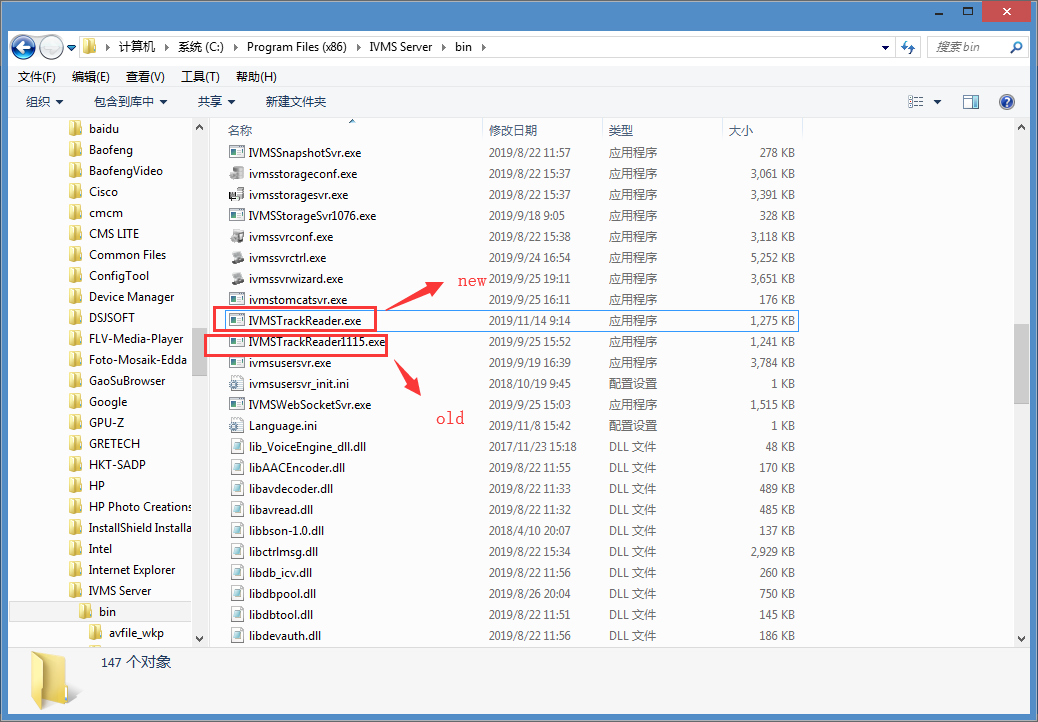Image resolution: width=1038 pixels, height=722 pixels.
Task: Click the help question mark icon
Action: point(1007,102)
